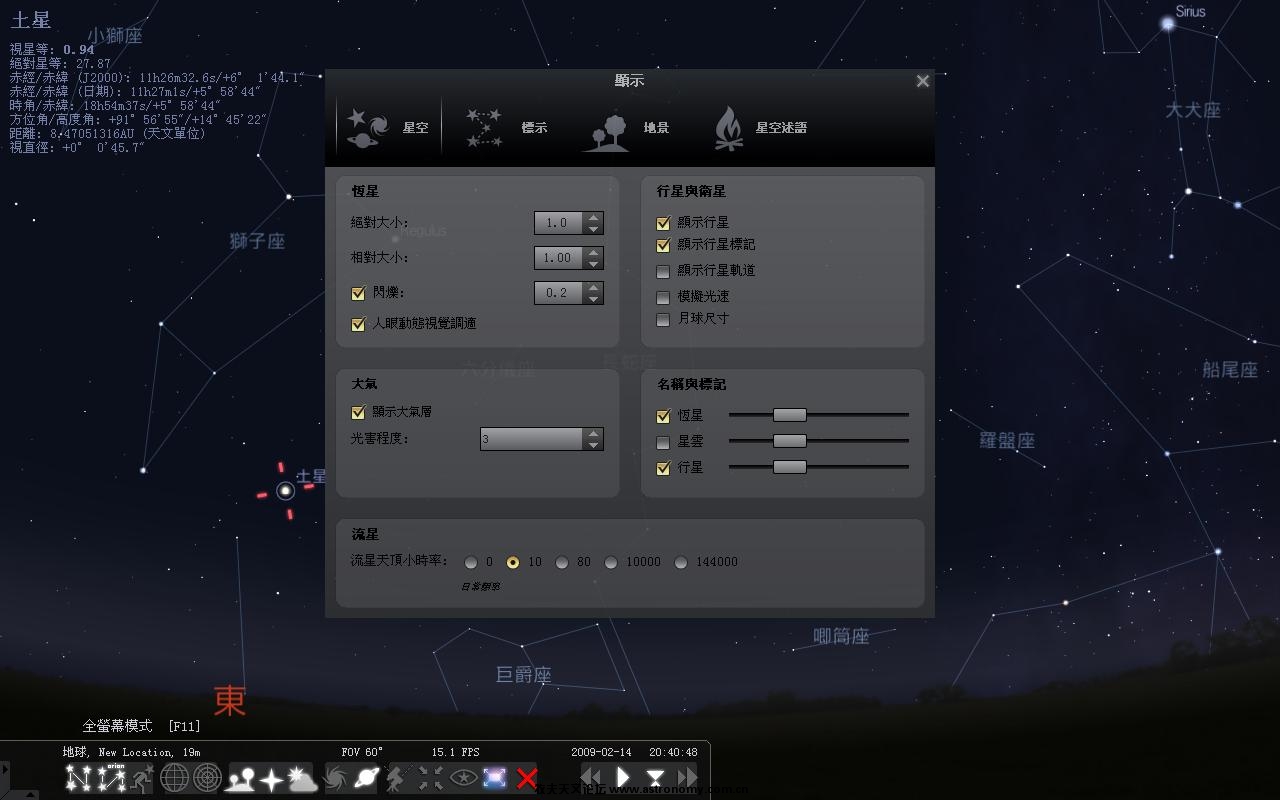This screenshot has width=1280, height=800.
Task: Toggle cardinal points four-point star icon
Action: (271, 778)
